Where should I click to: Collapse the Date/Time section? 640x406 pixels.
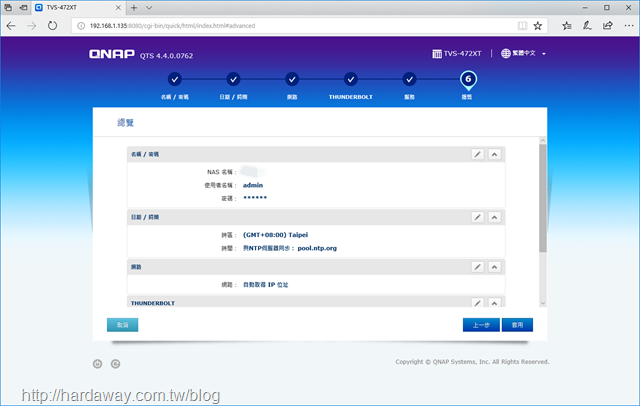point(494,217)
